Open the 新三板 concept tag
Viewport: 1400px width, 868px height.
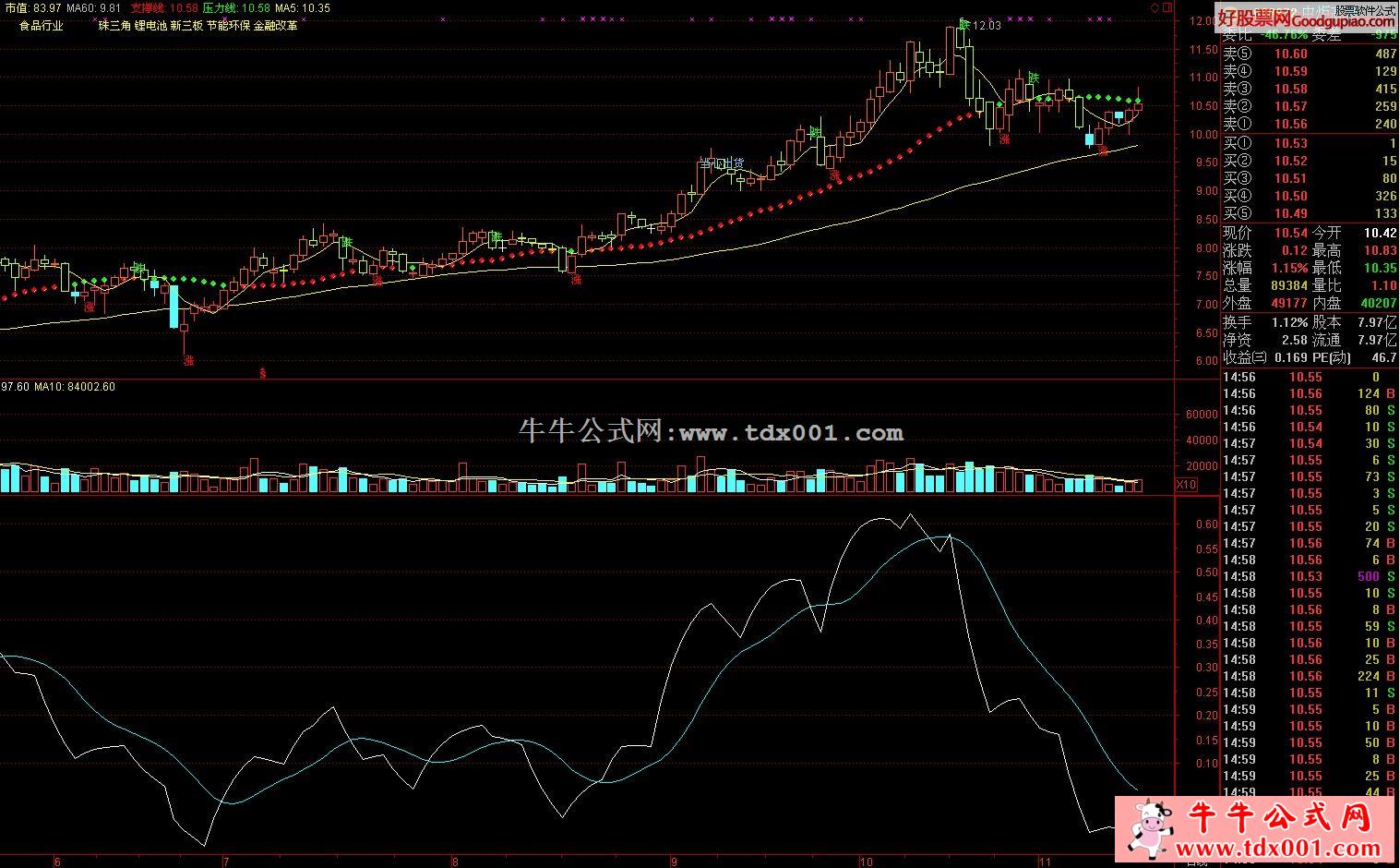[x=186, y=26]
